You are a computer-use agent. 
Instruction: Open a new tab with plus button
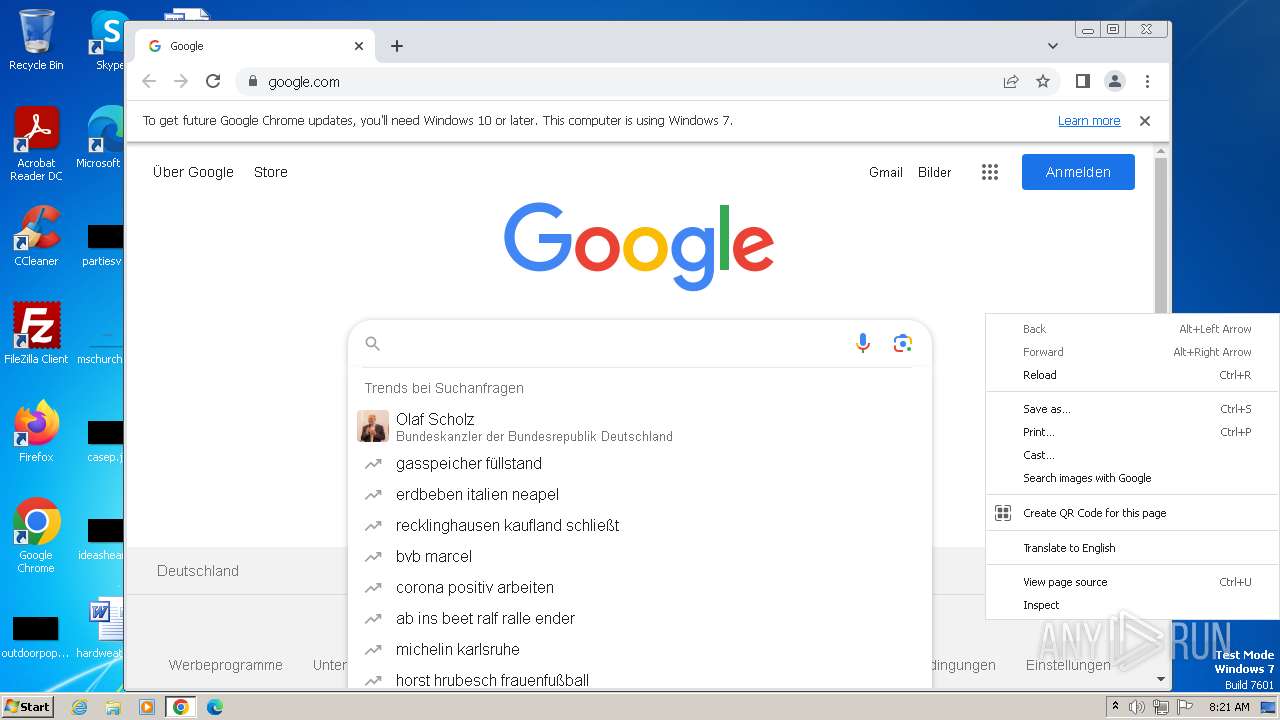397,46
